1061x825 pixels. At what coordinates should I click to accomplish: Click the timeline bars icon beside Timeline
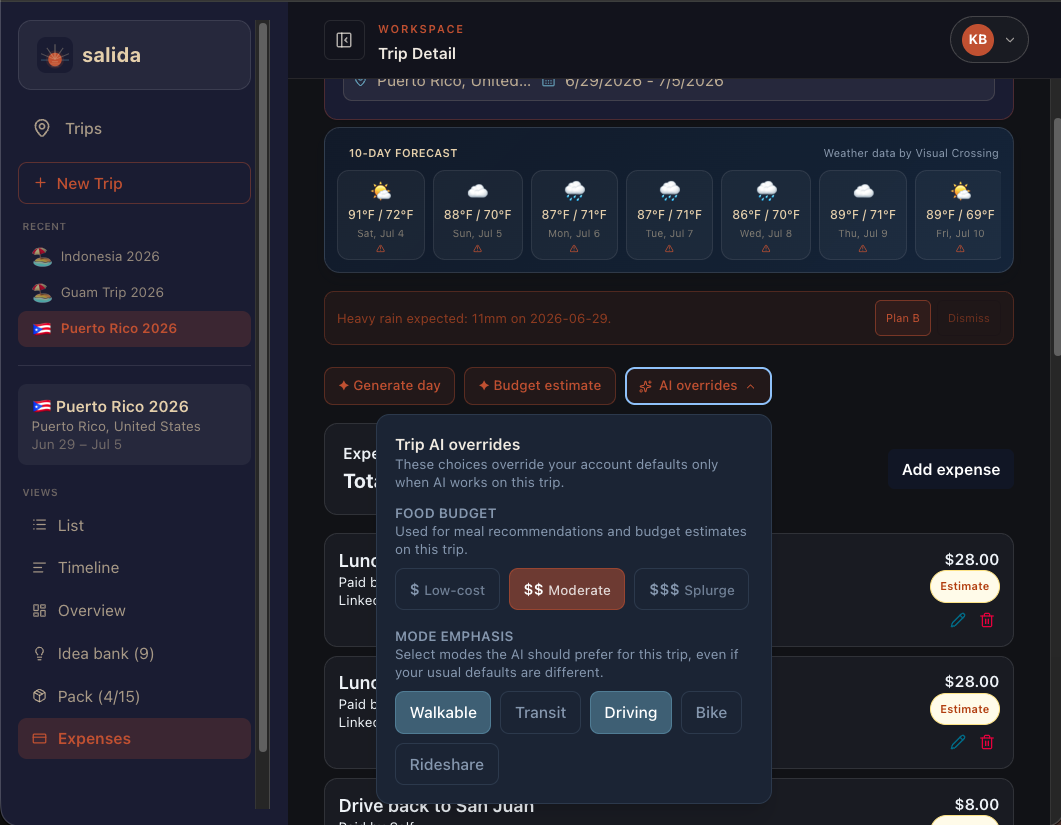[x=39, y=568]
